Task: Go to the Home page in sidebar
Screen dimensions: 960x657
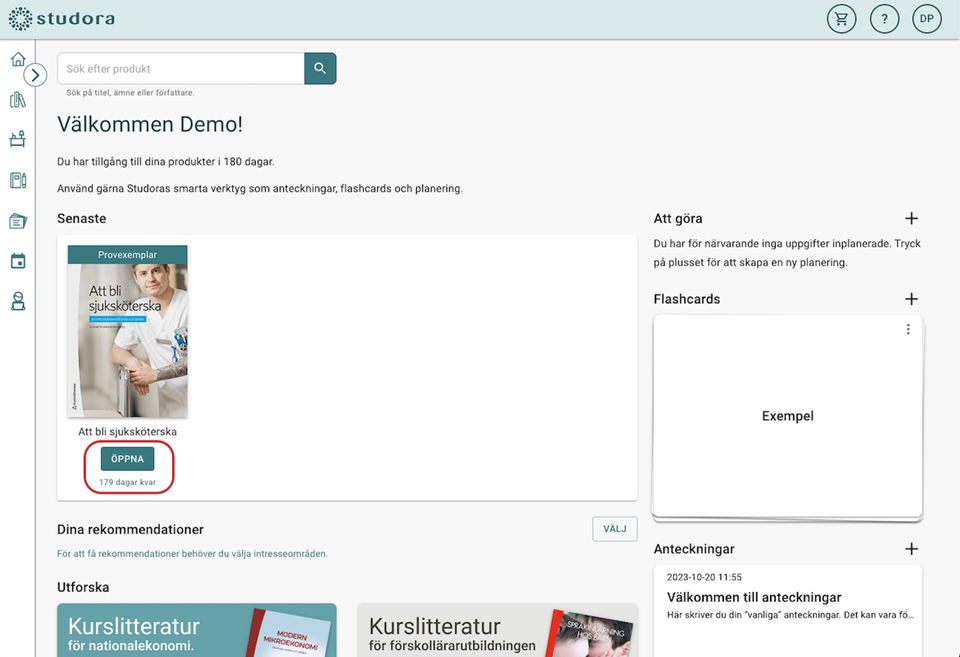Action: (17, 60)
